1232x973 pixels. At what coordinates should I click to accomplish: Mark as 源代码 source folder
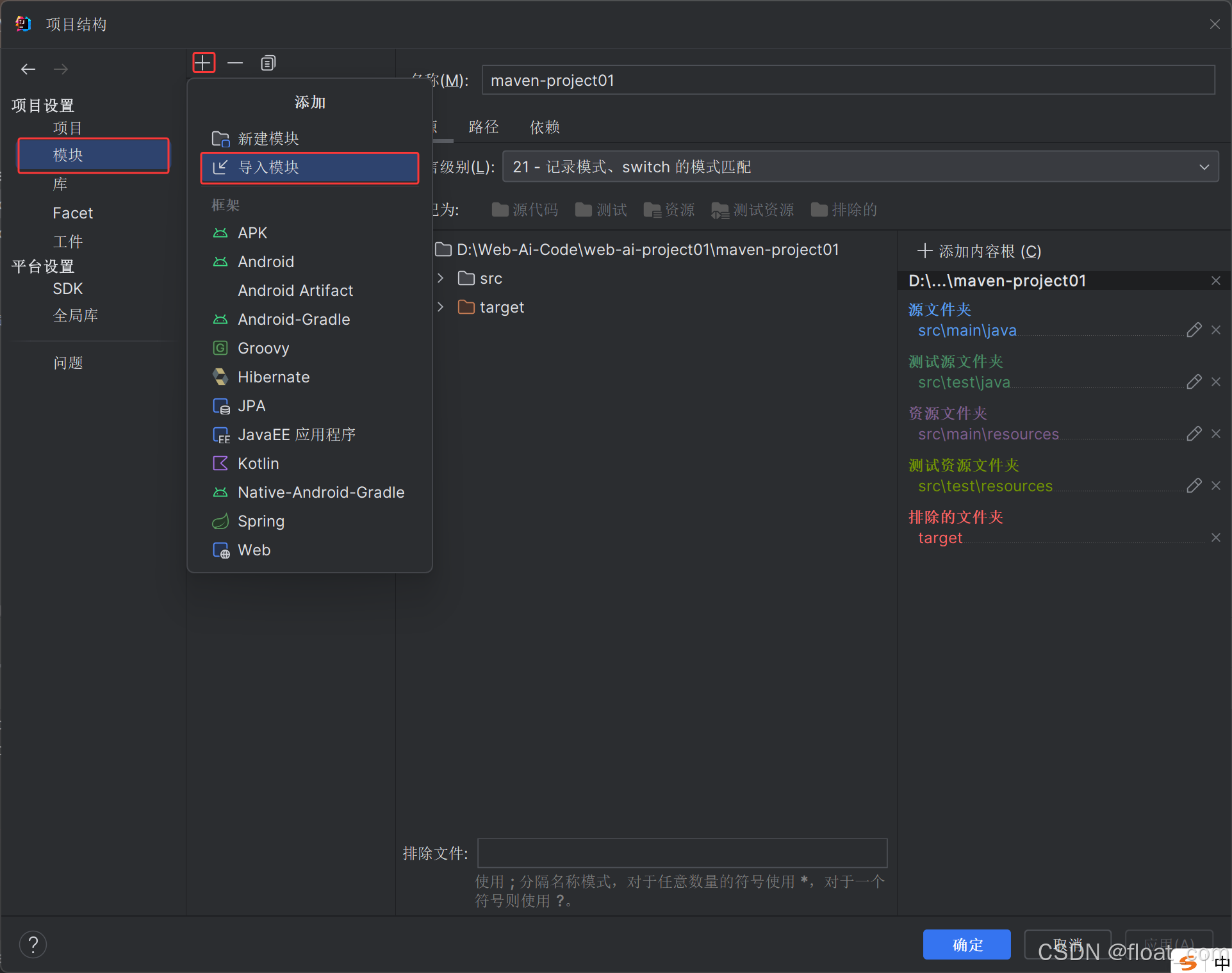tap(525, 210)
